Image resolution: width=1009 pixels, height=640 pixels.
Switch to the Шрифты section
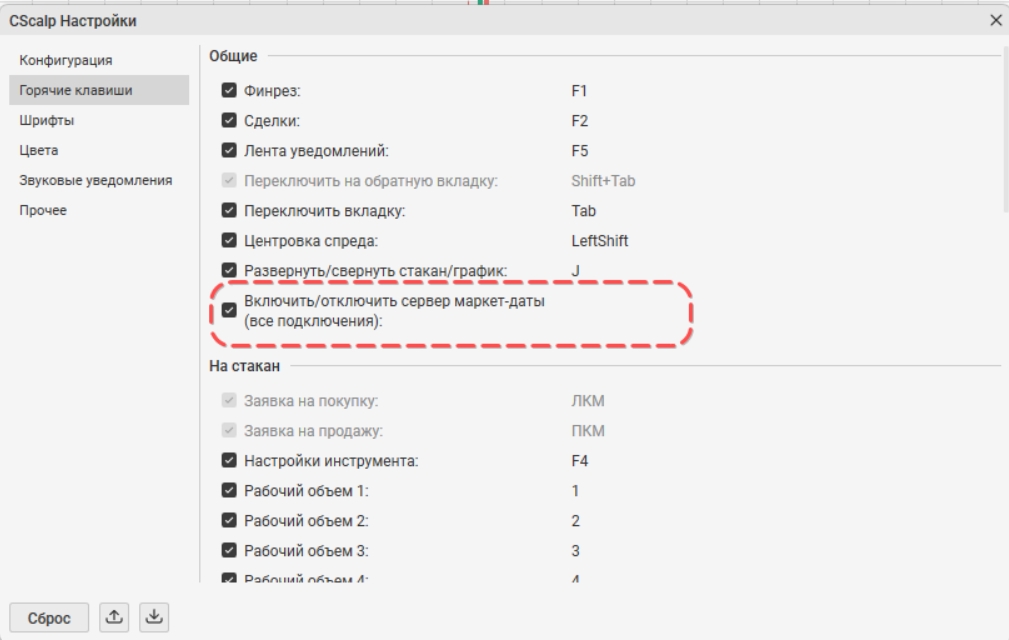[46, 120]
